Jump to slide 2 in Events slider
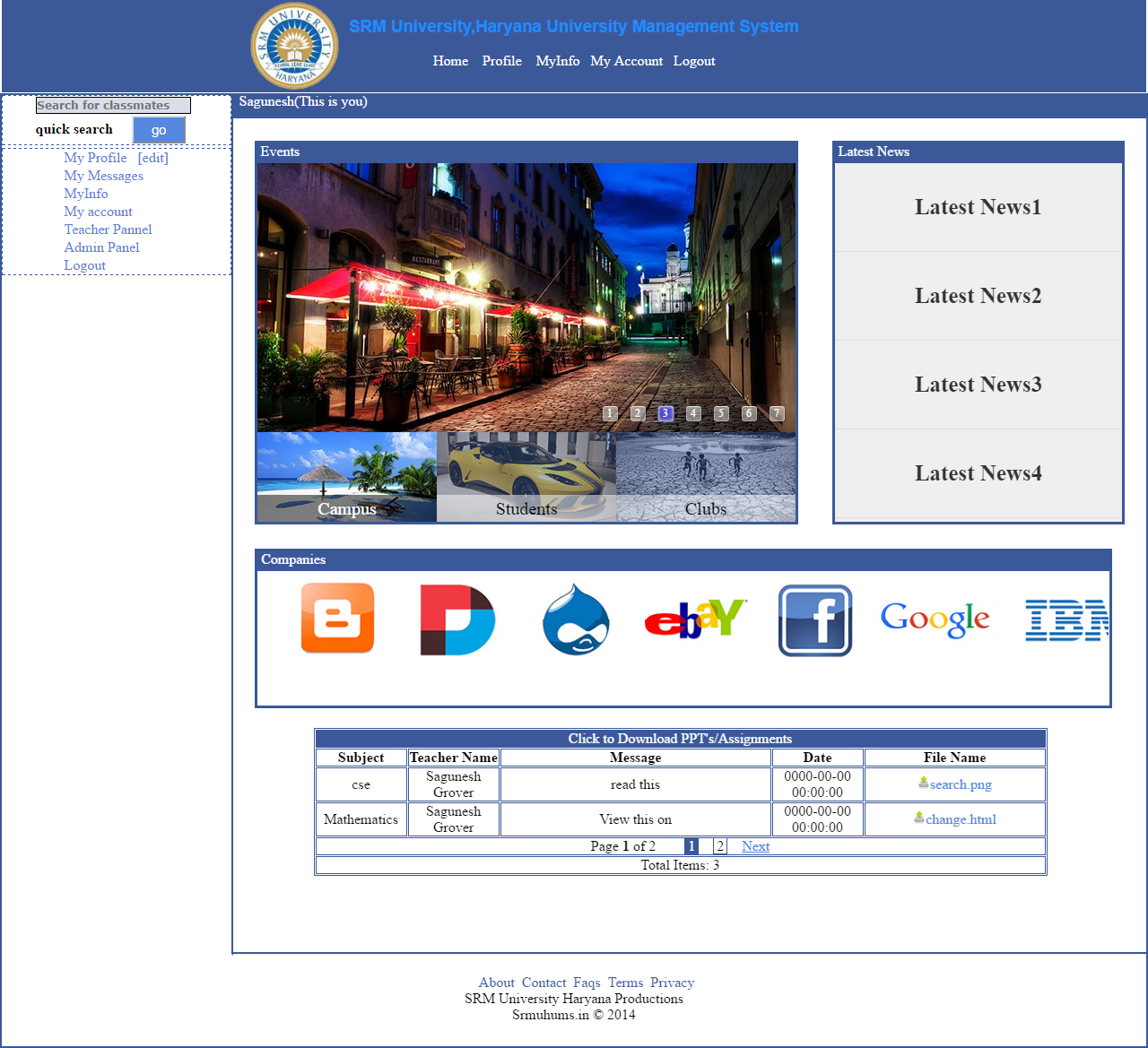The width and height of the screenshot is (1148, 1048). tap(638, 413)
